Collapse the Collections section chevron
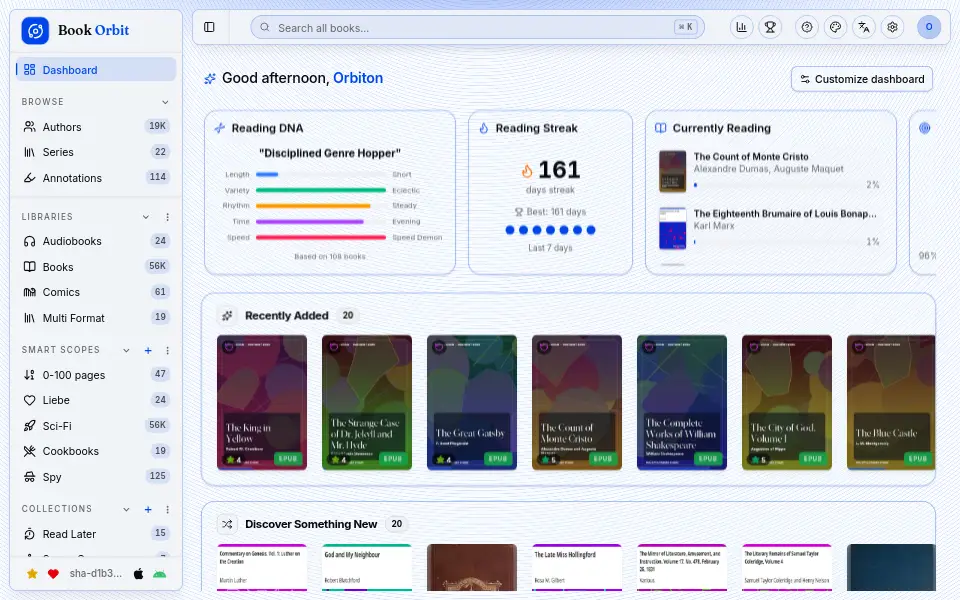Image resolution: width=960 pixels, height=600 pixels. pyautogui.click(x=126, y=509)
